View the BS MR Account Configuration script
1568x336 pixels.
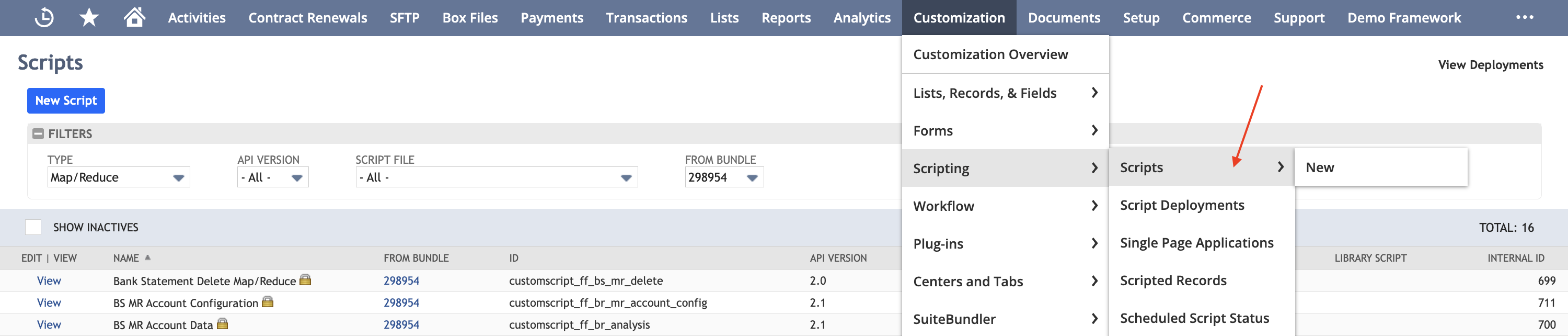click(x=49, y=303)
